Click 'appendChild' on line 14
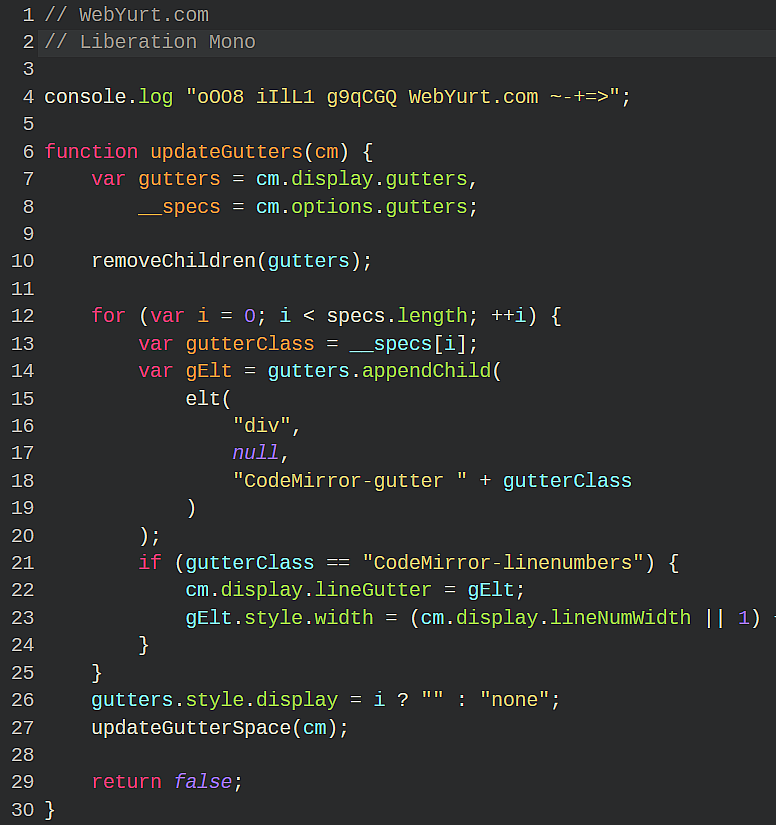 426,371
